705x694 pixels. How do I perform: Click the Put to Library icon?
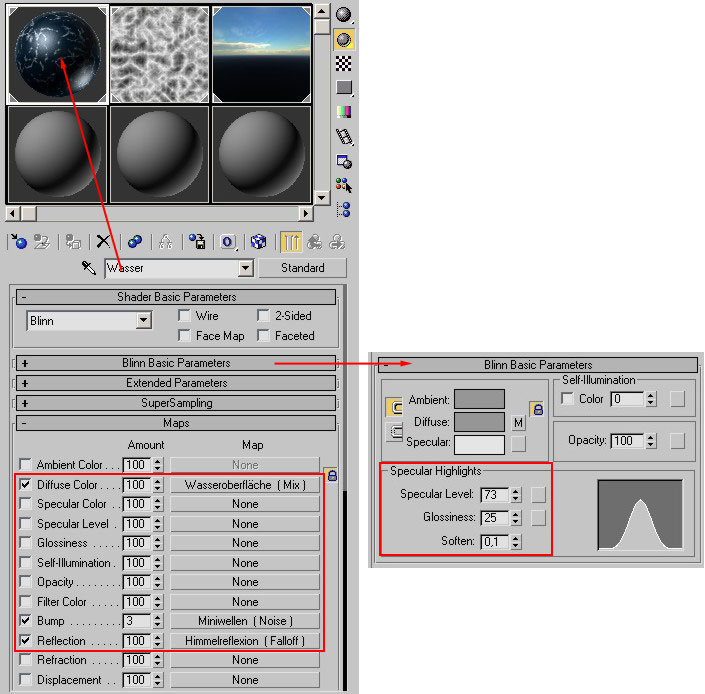tap(198, 241)
